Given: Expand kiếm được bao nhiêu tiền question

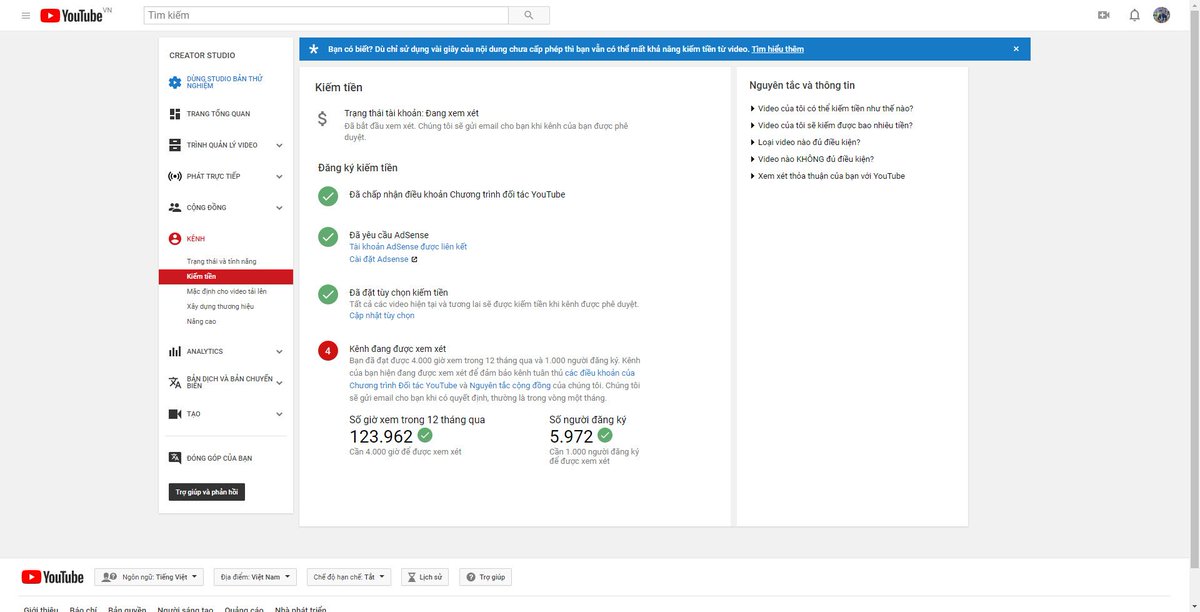Looking at the screenshot, I should pyautogui.click(x=831, y=125).
